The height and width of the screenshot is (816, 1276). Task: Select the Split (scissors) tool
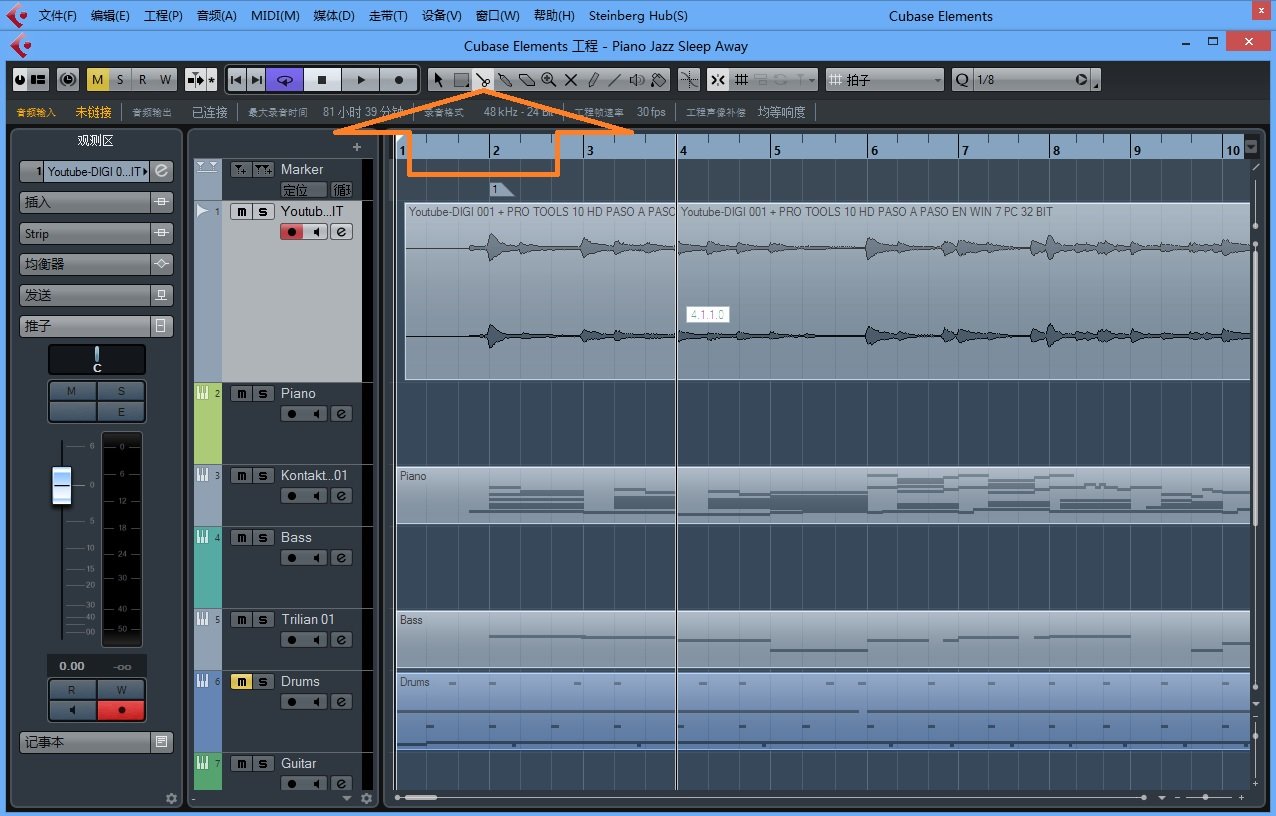point(483,80)
